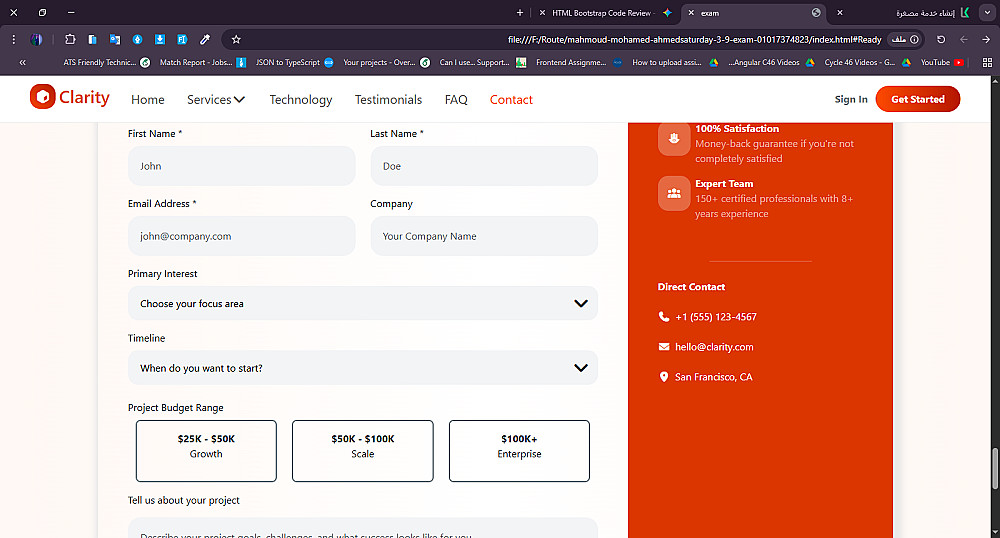Select the Contact nav item
This screenshot has height=538, width=1000.
pos(511,99)
